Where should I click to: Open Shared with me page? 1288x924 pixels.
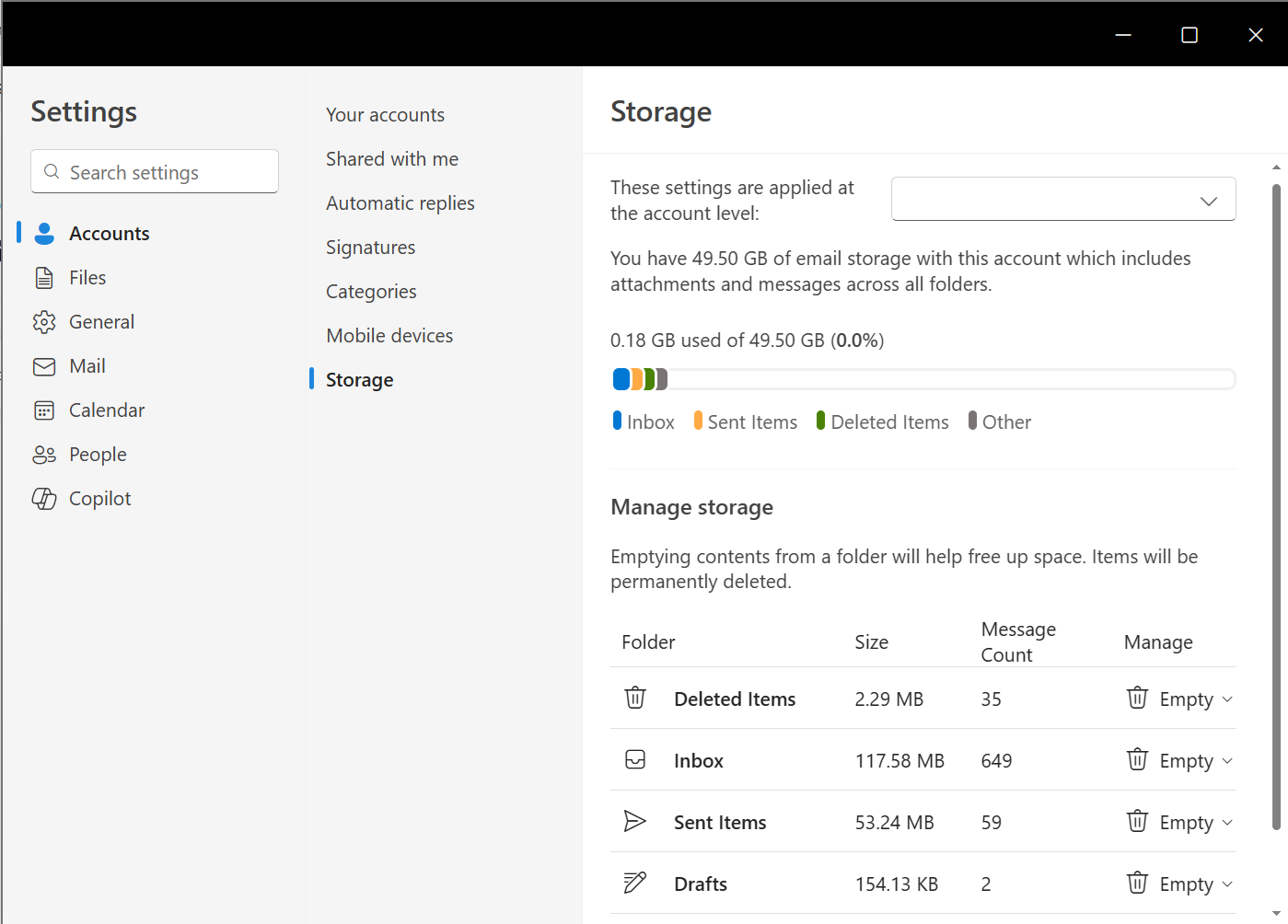392,159
